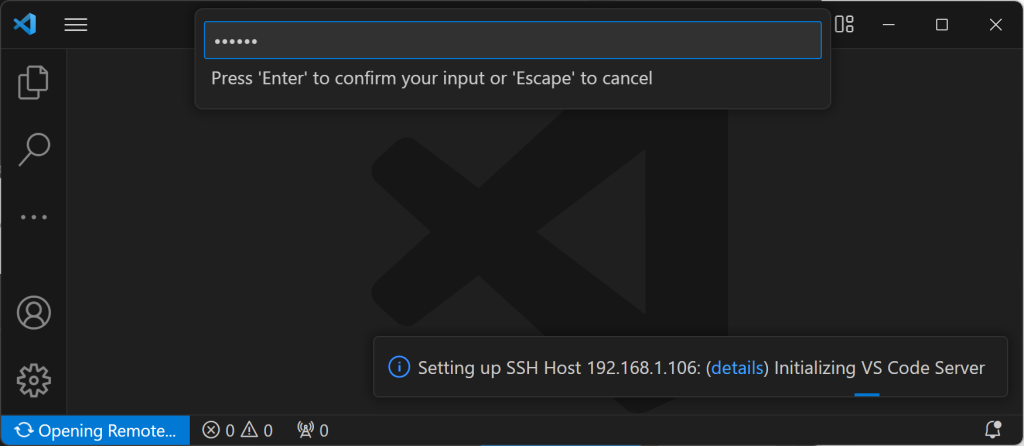
Task: Click the warning triangle count in status bar
Action: [256, 431]
